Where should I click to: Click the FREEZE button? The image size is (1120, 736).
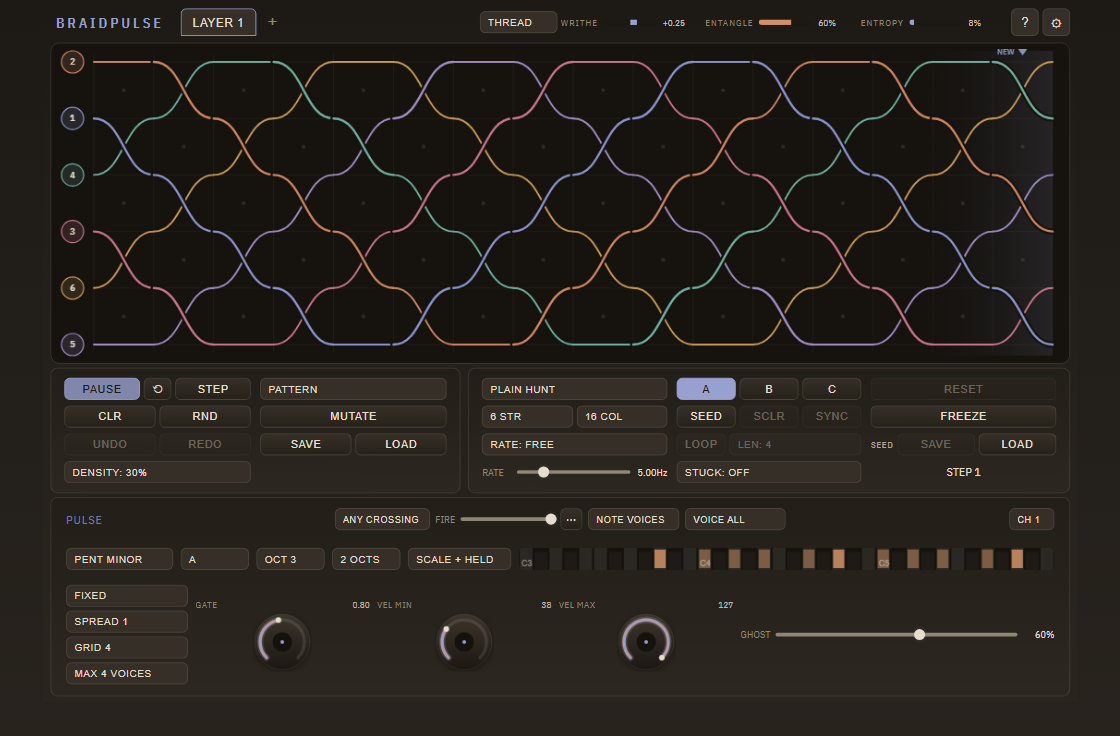click(963, 416)
